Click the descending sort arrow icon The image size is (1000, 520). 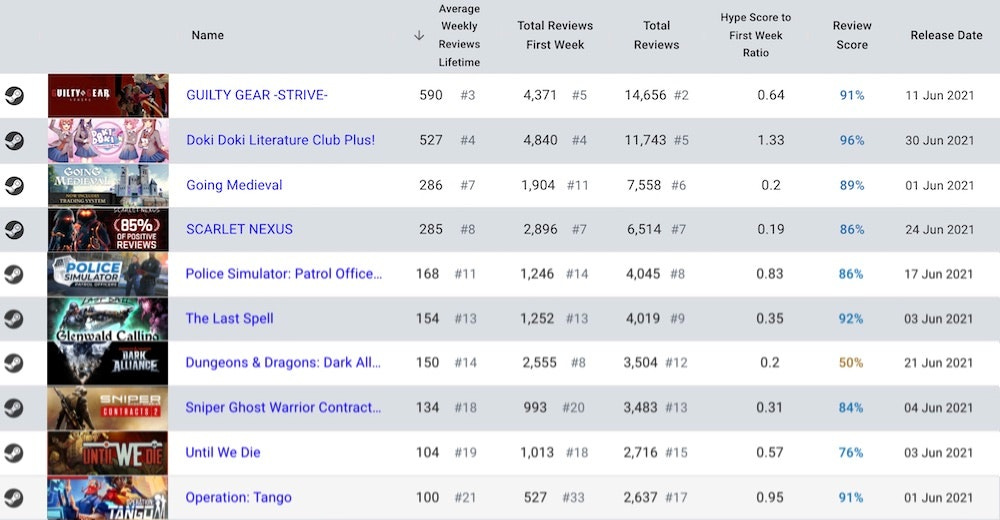click(419, 35)
